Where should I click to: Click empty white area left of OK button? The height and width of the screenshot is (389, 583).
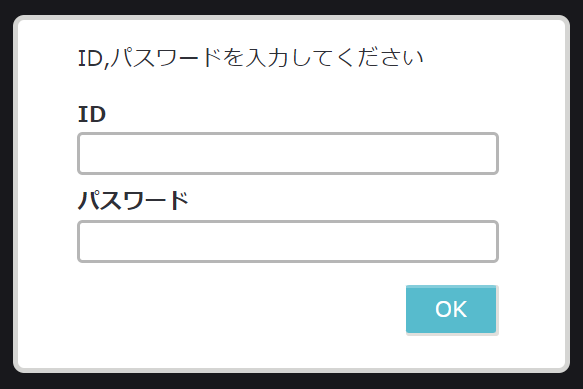238,309
